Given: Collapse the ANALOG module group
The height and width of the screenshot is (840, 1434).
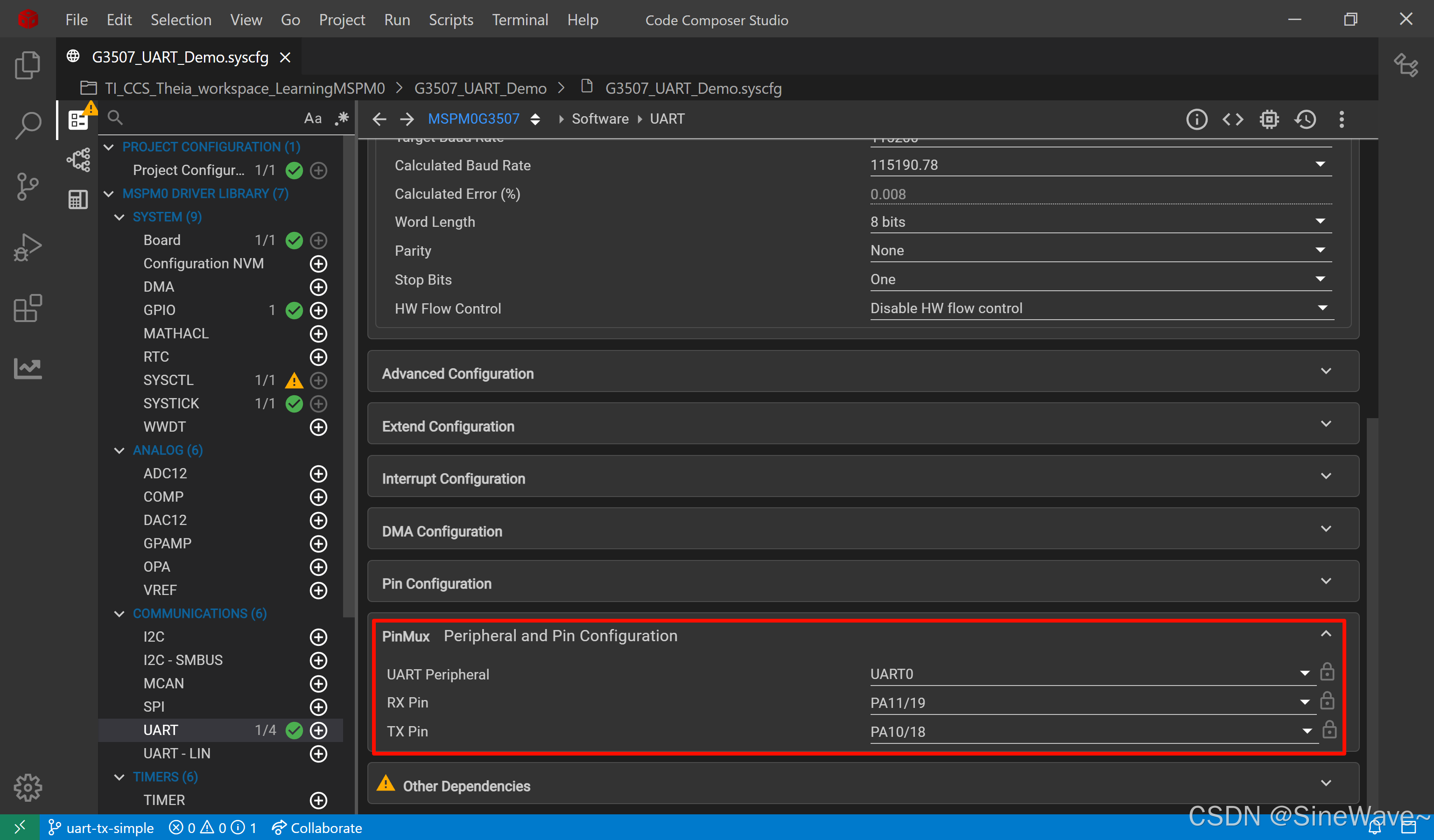Looking at the screenshot, I should (119, 450).
